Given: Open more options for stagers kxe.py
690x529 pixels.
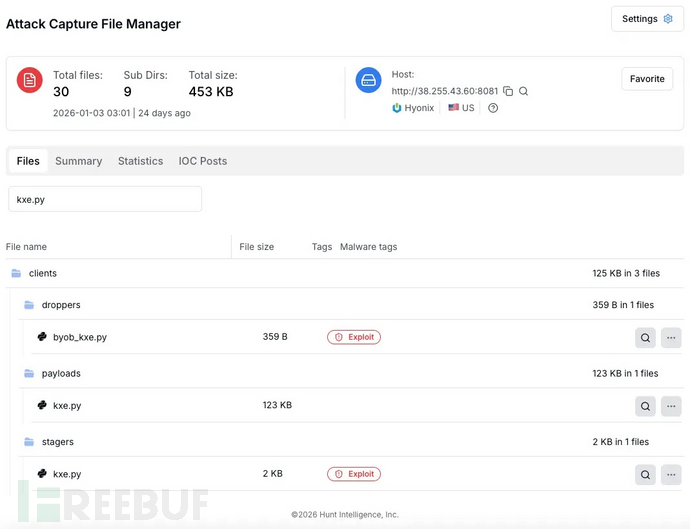Looking at the screenshot, I should pyautogui.click(x=671, y=474).
